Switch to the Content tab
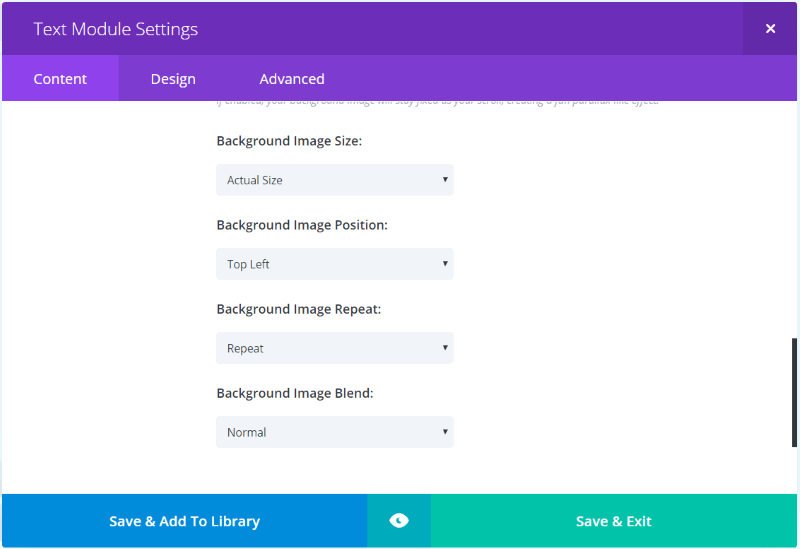The height and width of the screenshot is (549, 800). coord(60,79)
